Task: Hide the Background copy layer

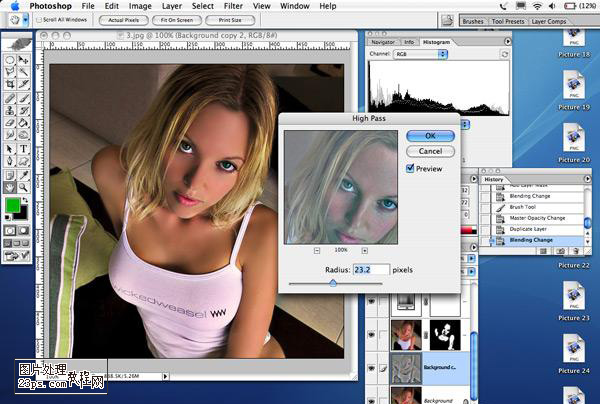Action: coord(371,368)
